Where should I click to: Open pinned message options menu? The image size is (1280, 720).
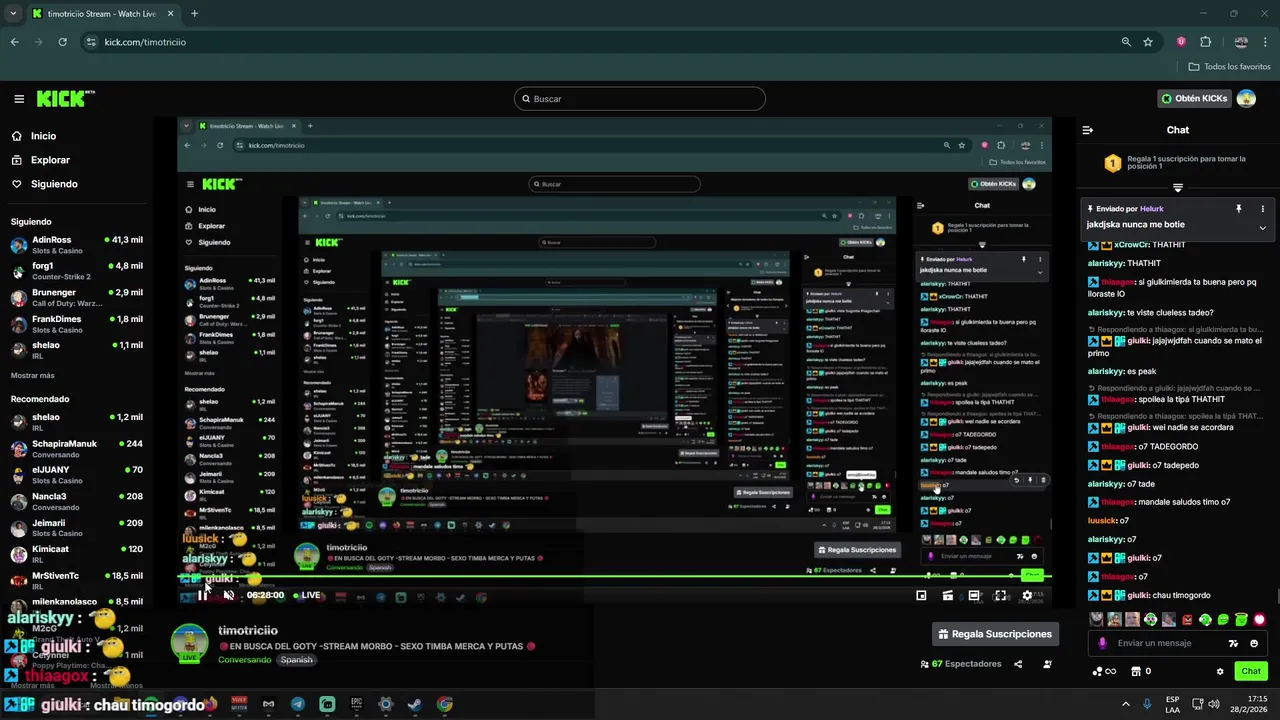1262,209
